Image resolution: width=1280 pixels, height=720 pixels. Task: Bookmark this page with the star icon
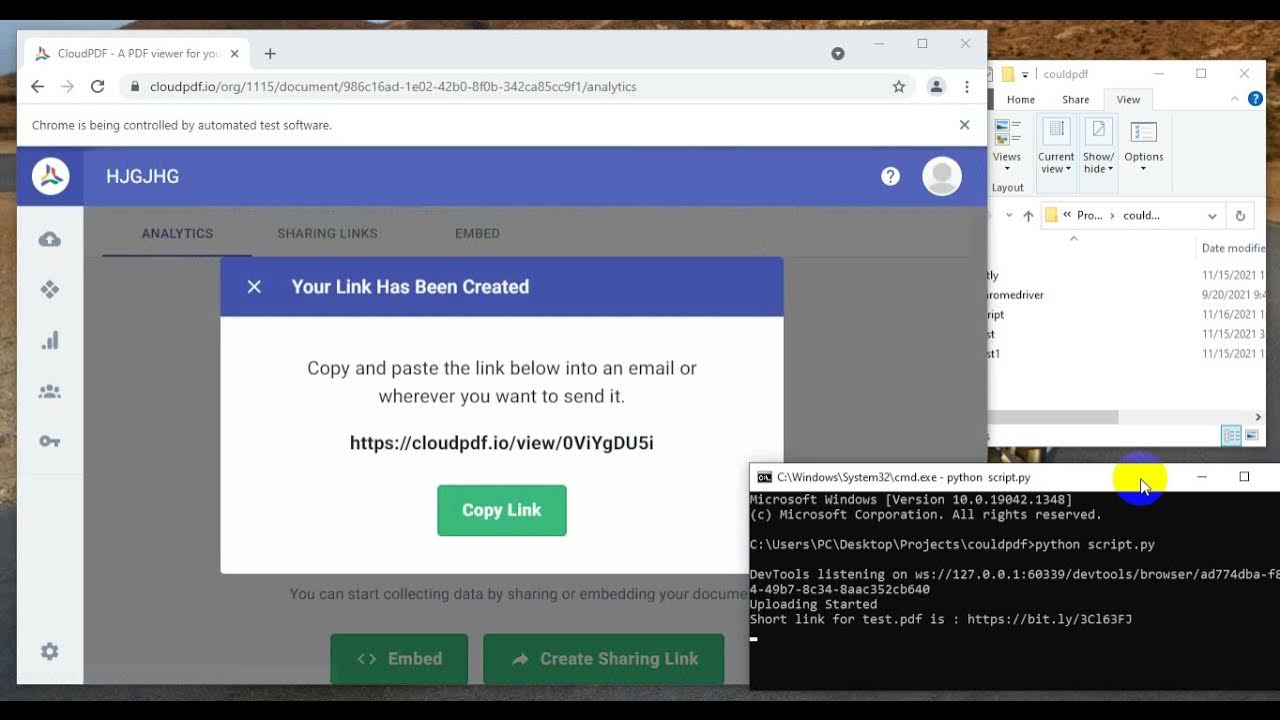[x=899, y=87]
